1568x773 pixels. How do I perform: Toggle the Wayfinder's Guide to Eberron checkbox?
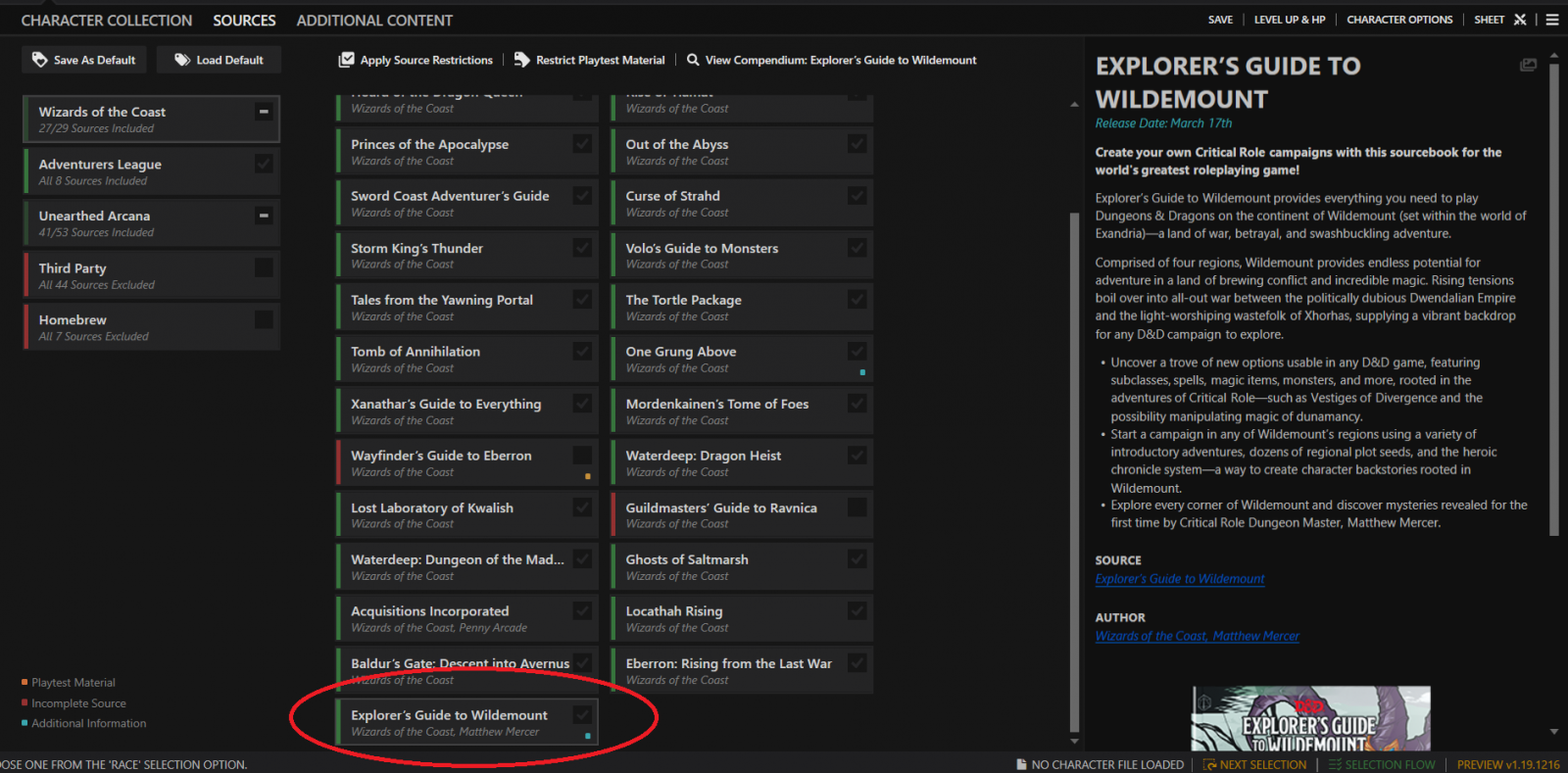[582, 455]
